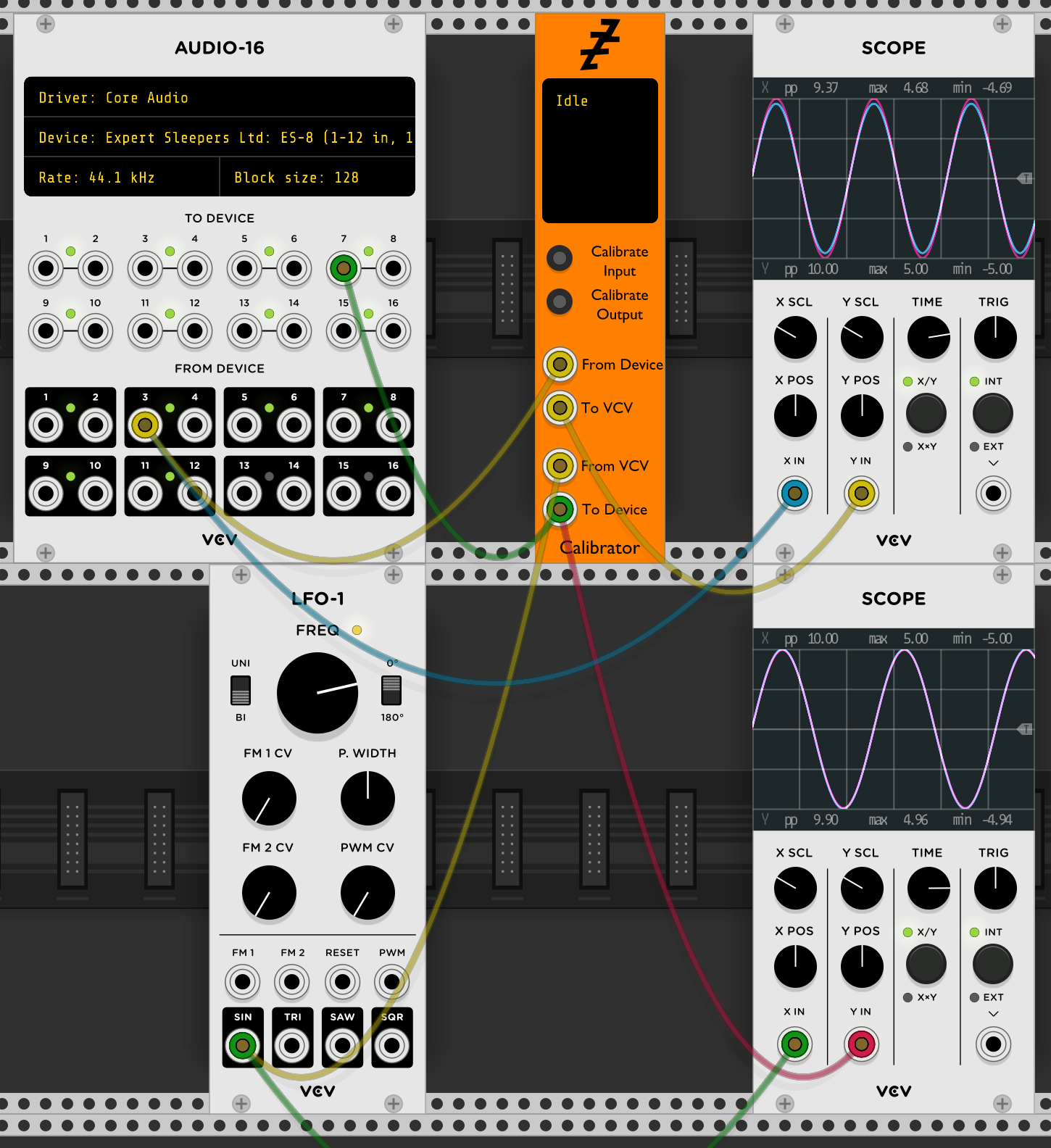Click the LFO-1 FREQ knob
This screenshot has width=1051, height=1148.
[x=317, y=693]
